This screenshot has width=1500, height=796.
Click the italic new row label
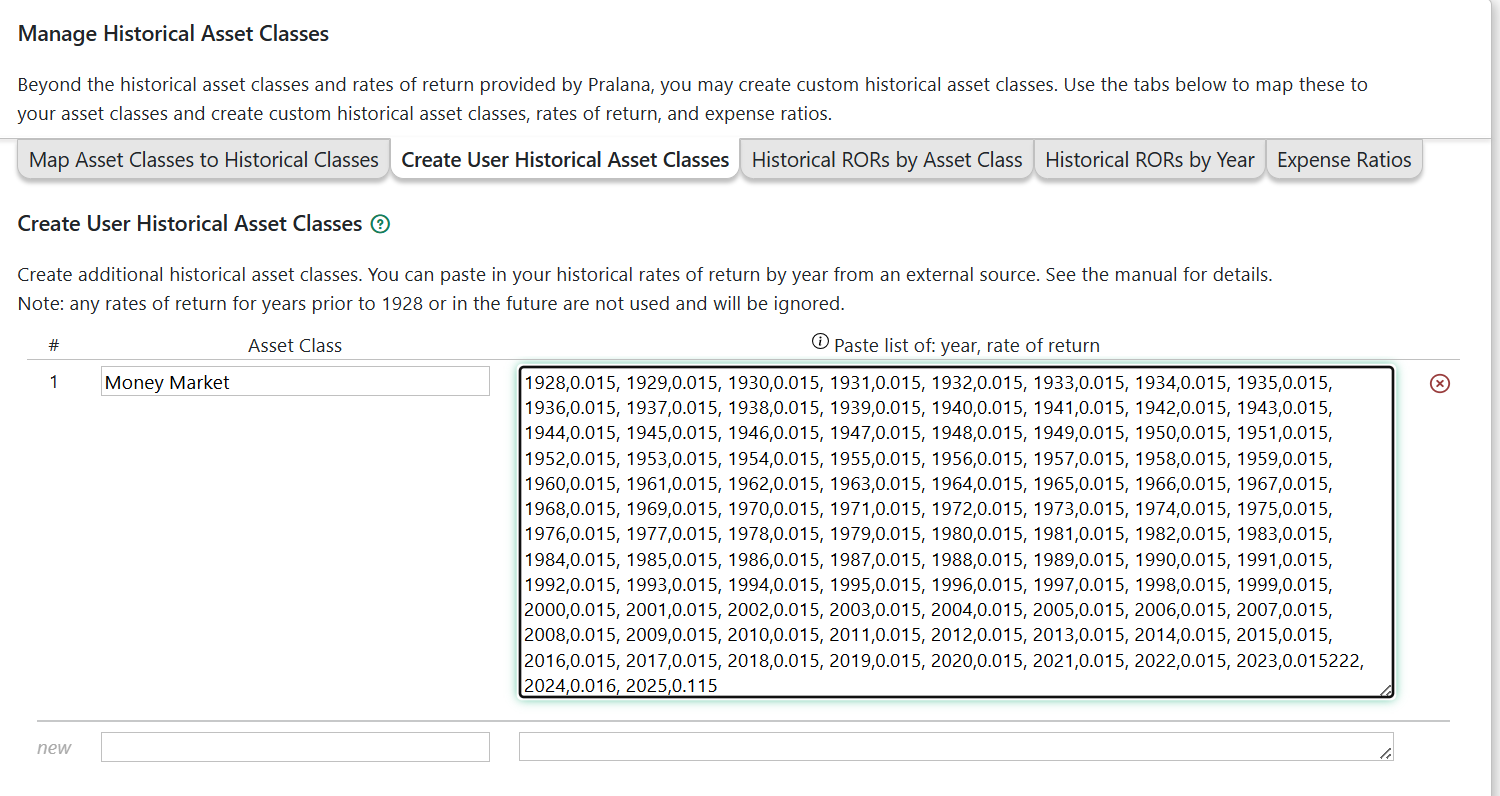tap(54, 748)
